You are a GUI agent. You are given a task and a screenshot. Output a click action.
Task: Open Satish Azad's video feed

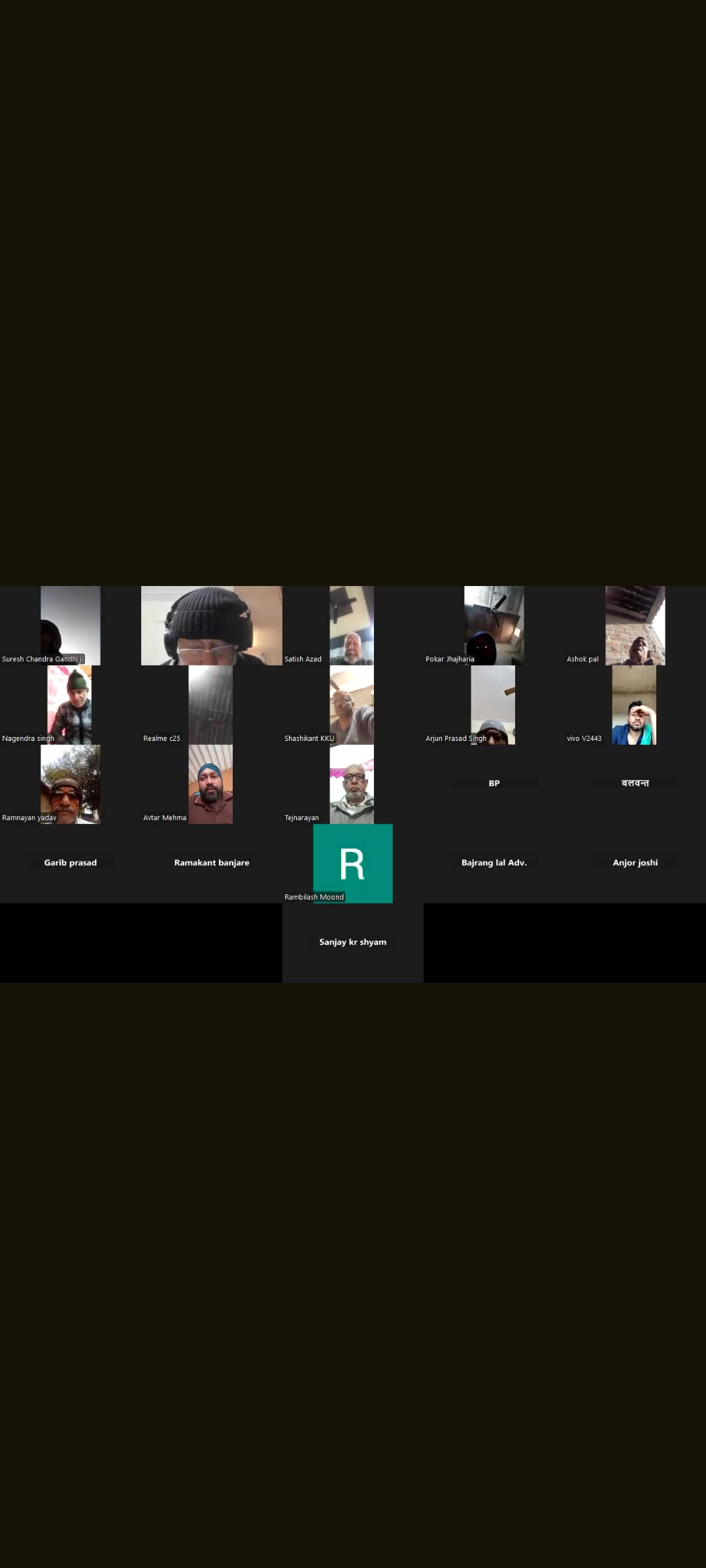352,625
